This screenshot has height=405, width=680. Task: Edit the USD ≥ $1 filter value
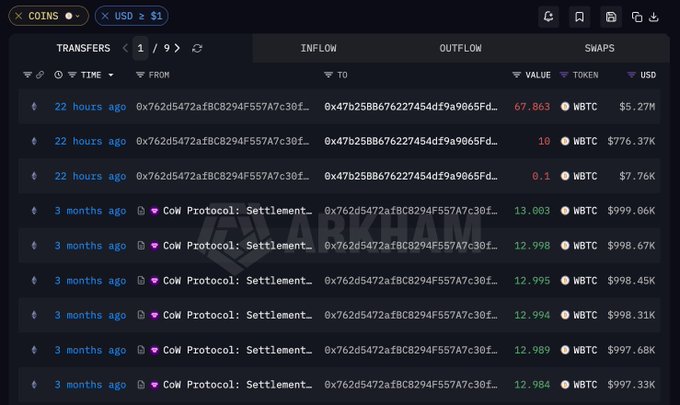(x=138, y=16)
